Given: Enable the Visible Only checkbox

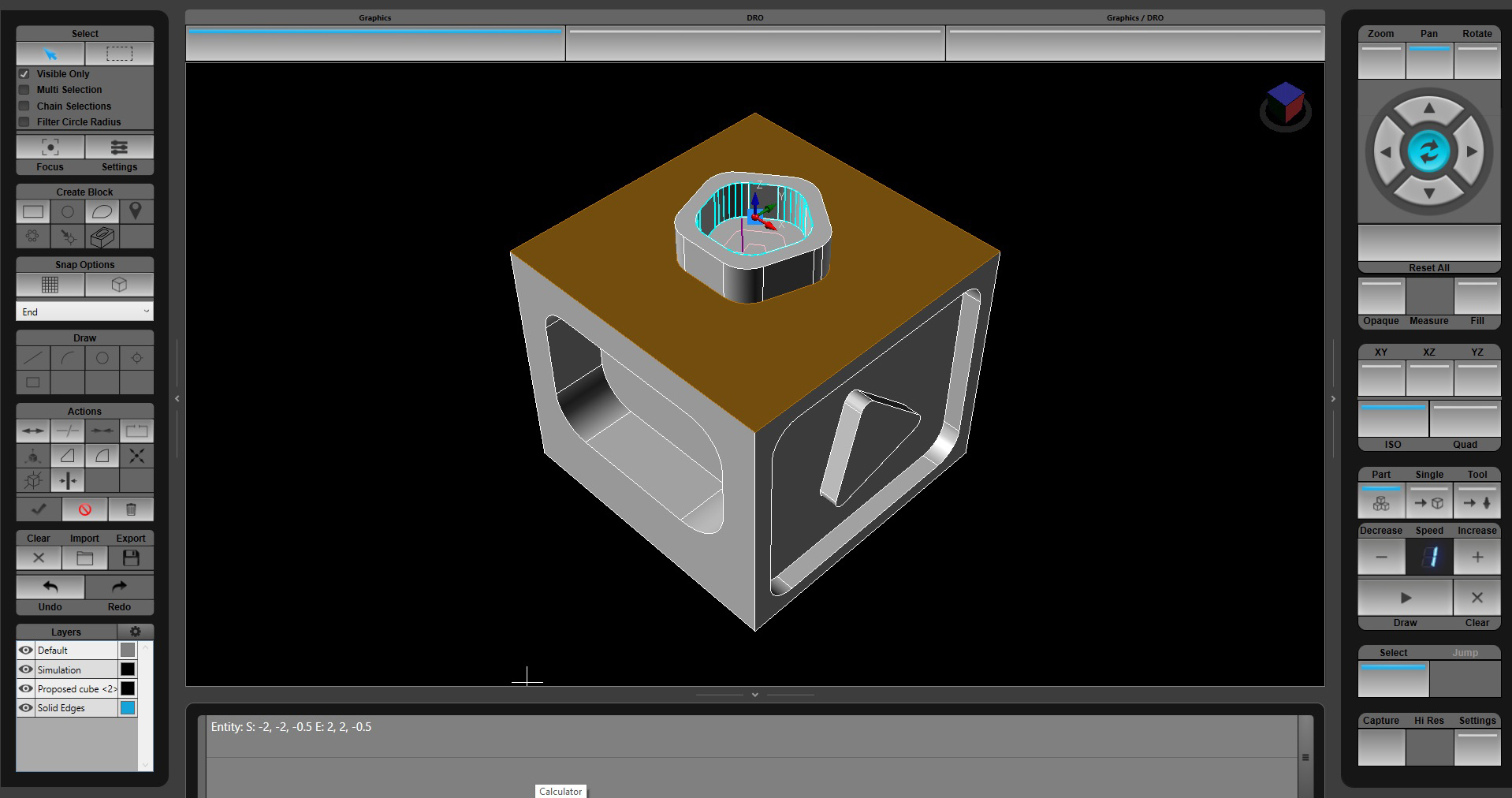Looking at the screenshot, I should 24,73.
